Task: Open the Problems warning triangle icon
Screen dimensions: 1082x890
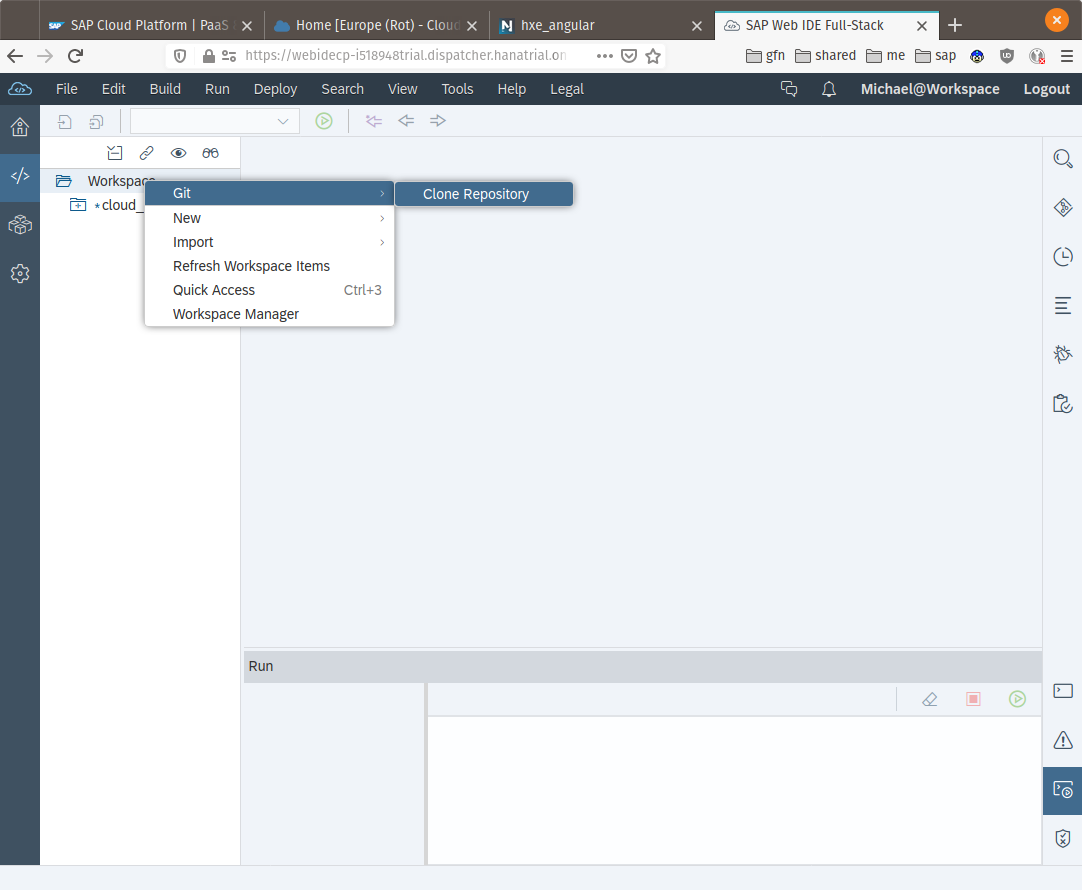Action: pos(1063,740)
